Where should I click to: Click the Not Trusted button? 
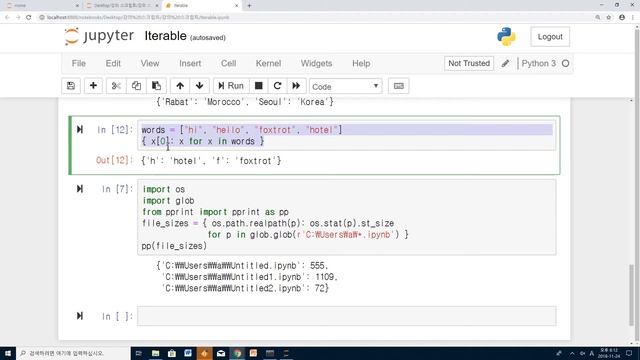coord(469,63)
